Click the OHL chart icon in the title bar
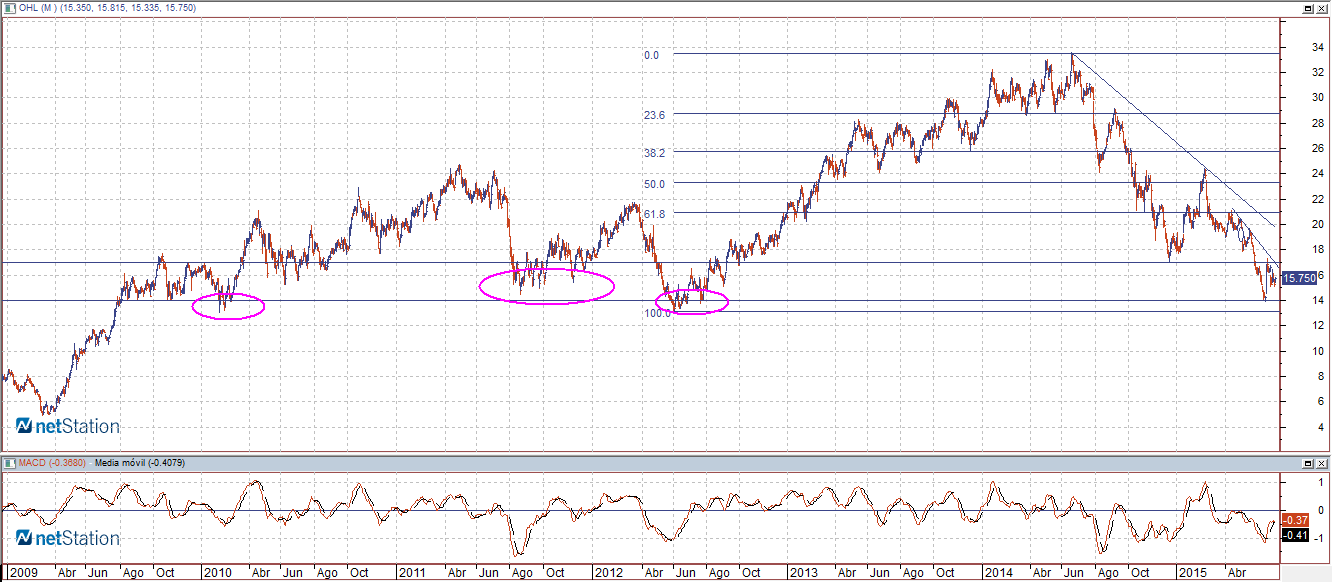This screenshot has width=1332, height=582. (x=8, y=8)
